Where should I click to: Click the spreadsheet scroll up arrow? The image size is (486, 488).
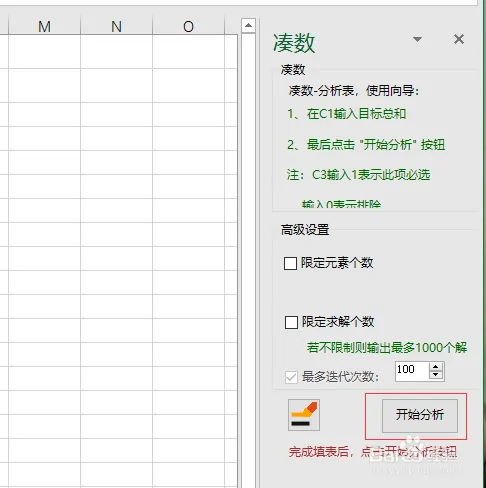248,26
